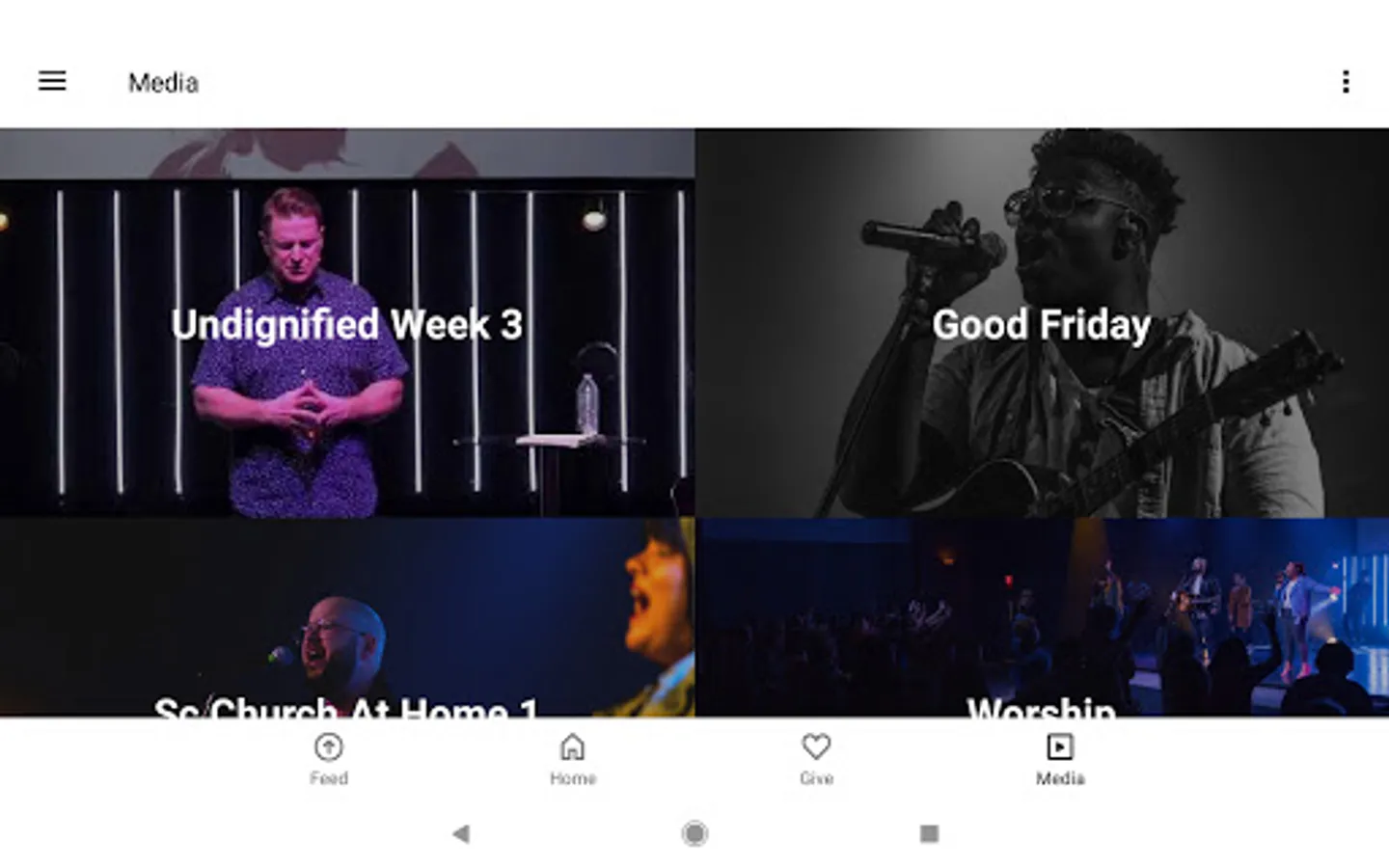Select the Media tab label

coord(1060,778)
